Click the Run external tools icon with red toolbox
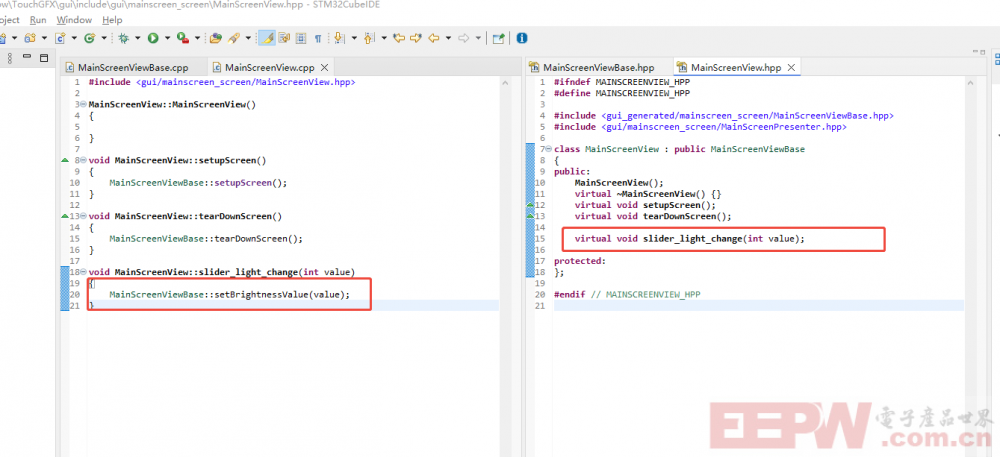Screen dimensions: 1000x457 (x=183, y=38)
